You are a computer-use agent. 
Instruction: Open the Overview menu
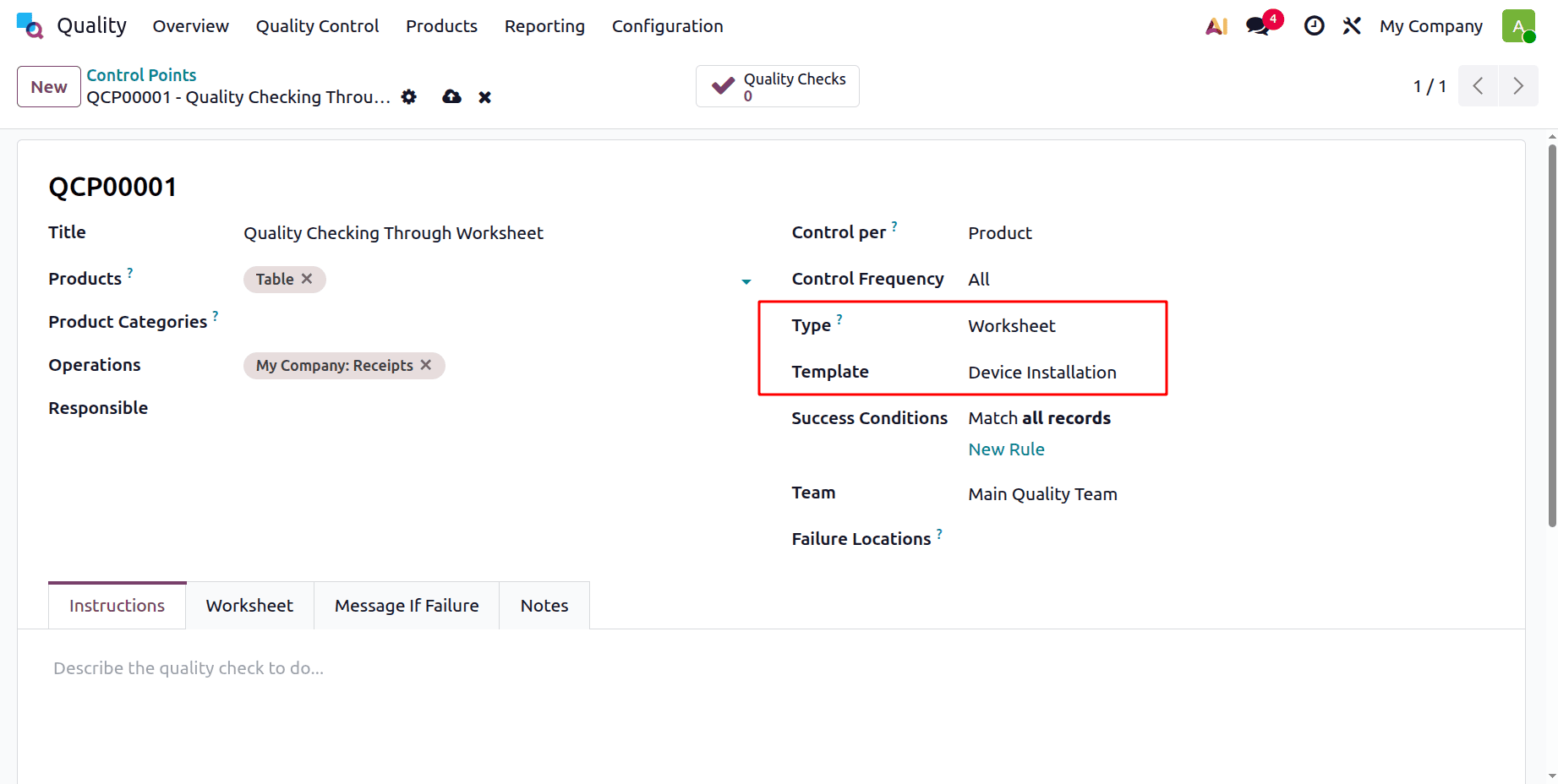click(x=191, y=26)
